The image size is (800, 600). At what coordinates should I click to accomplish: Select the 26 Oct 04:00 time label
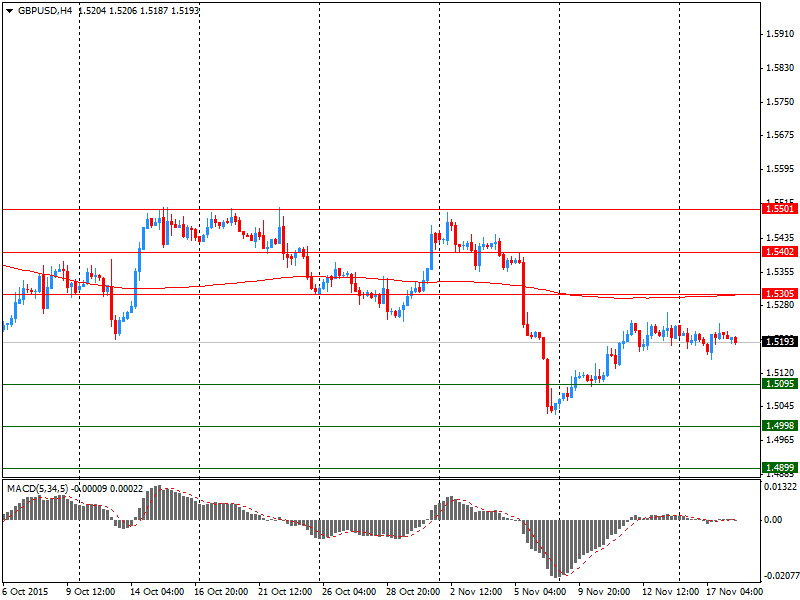tap(348, 592)
